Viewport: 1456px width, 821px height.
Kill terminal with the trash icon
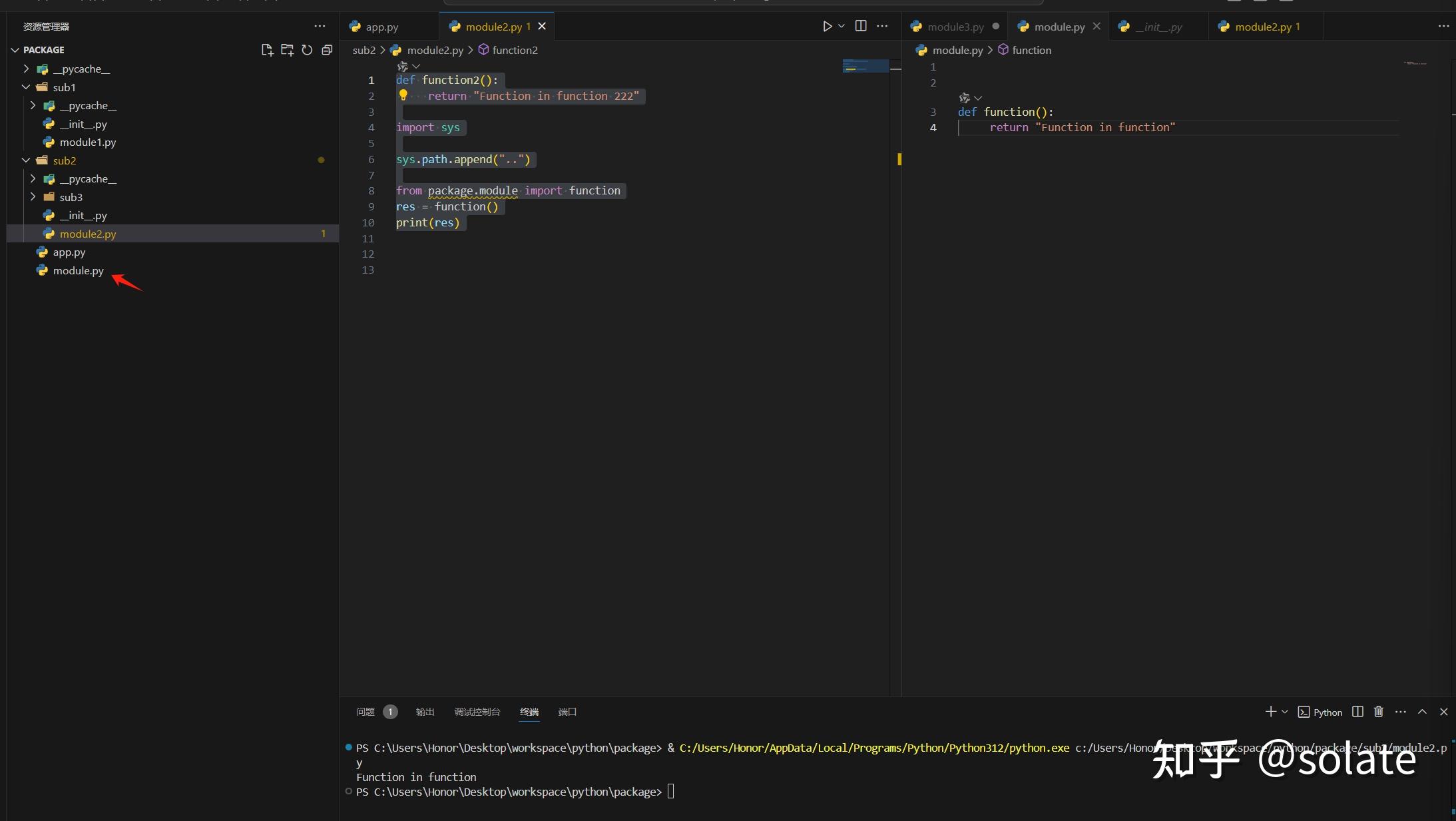1379,712
